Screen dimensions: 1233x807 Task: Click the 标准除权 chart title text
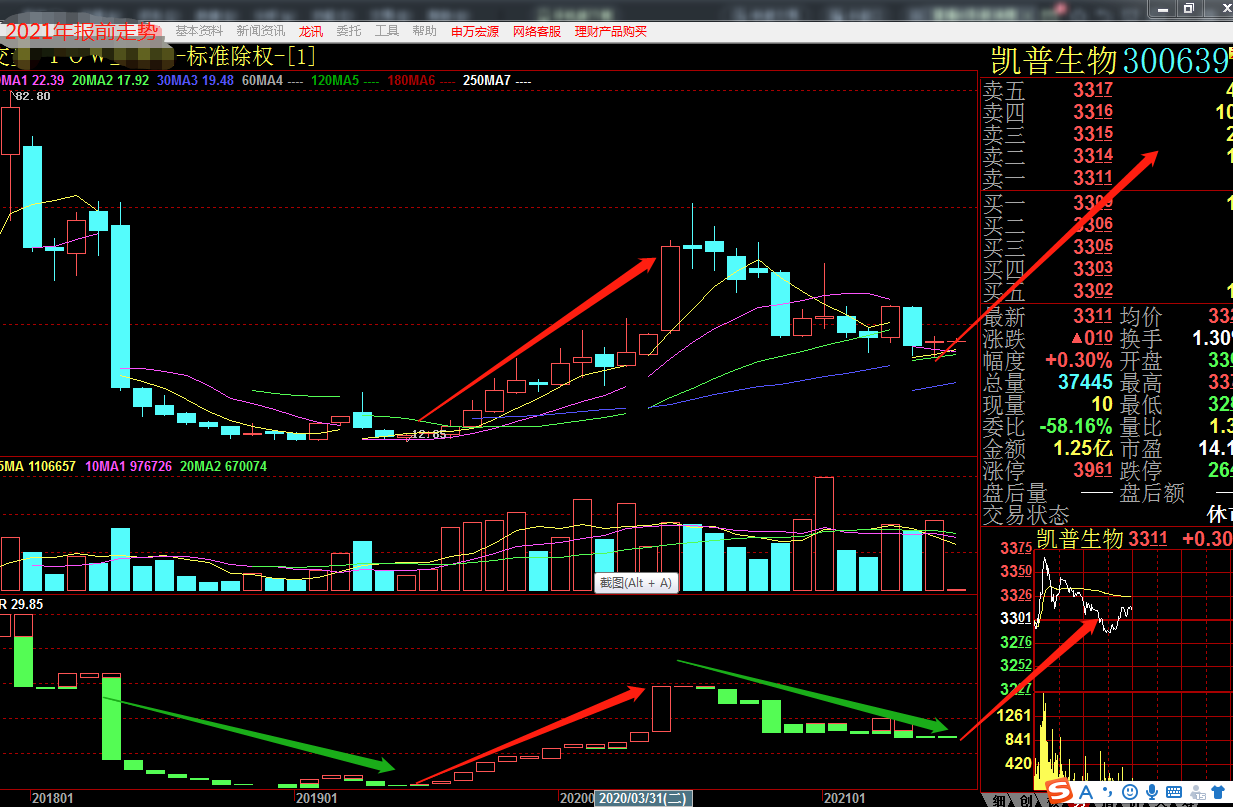229,57
